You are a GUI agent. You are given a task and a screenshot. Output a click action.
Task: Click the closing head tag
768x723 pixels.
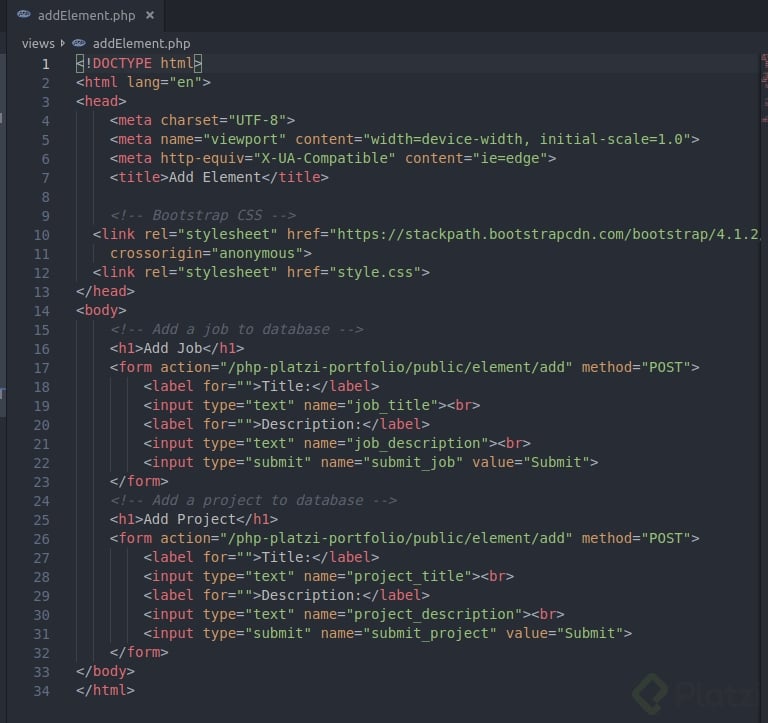pos(105,291)
